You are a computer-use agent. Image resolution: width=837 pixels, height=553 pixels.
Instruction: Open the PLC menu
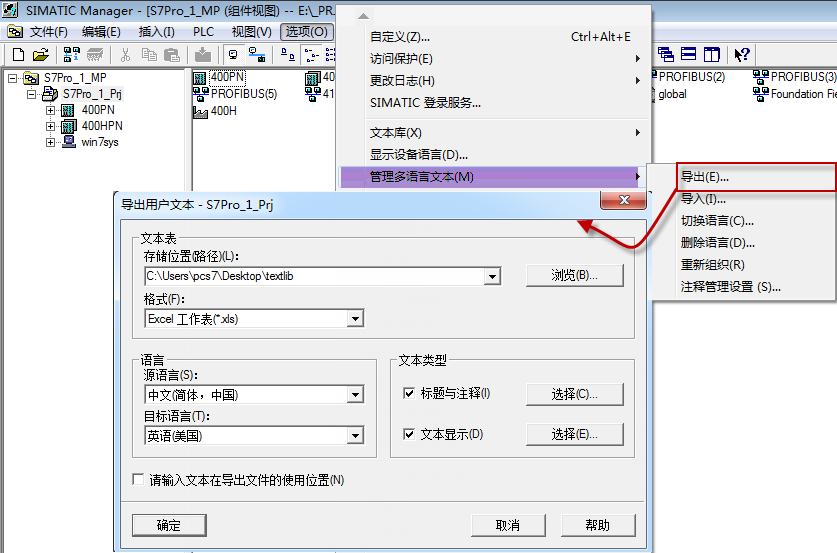(x=203, y=32)
